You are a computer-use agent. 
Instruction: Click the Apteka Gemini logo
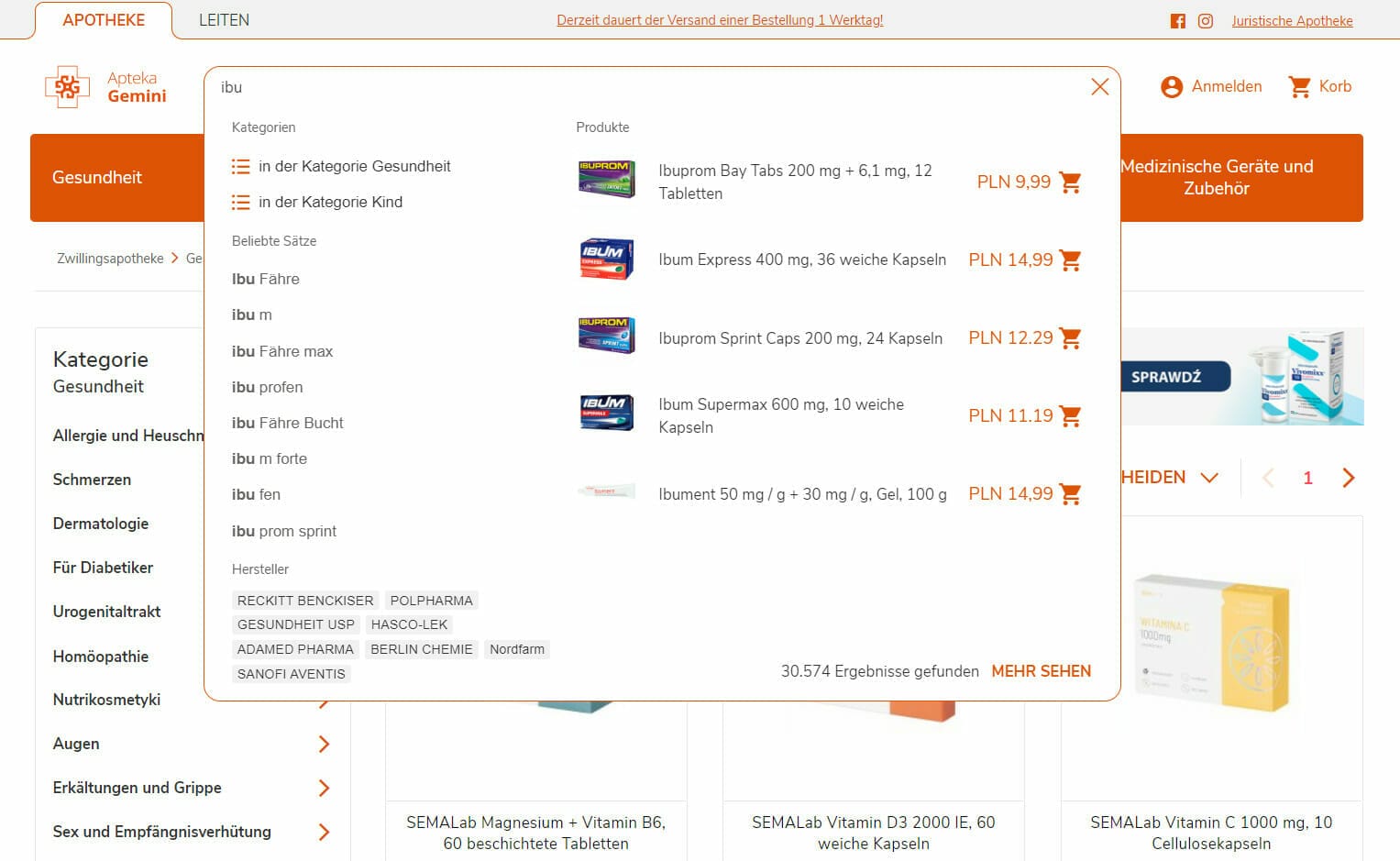click(x=106, y=87)
